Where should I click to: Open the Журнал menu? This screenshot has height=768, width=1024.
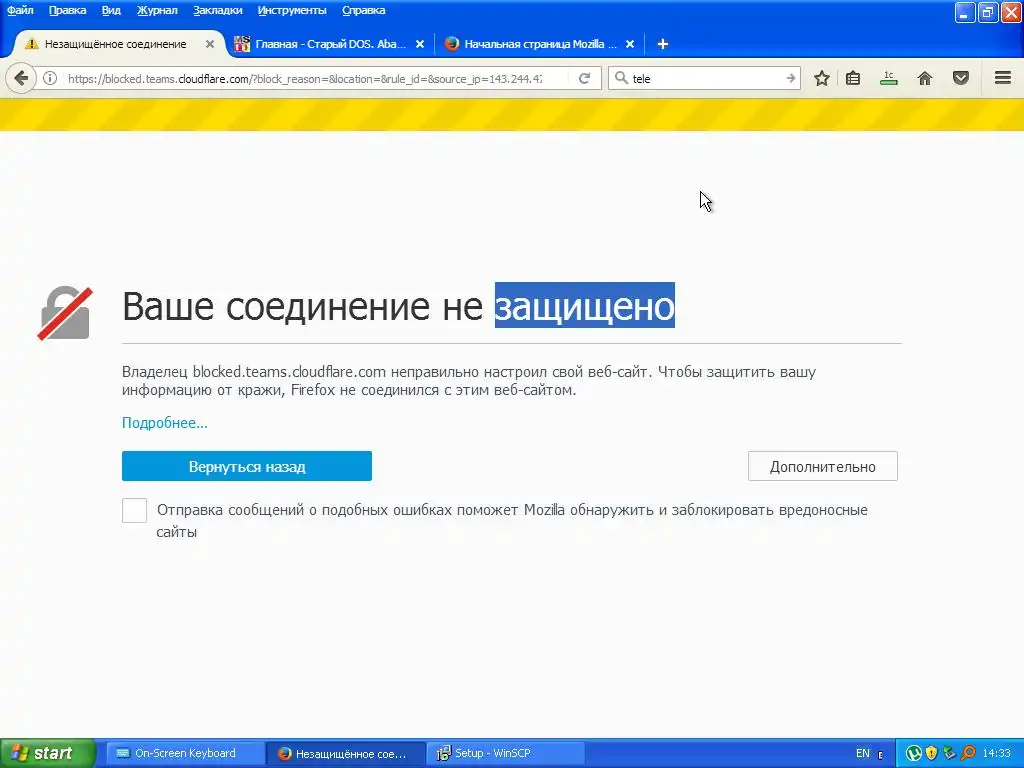(x=157, y=10)
